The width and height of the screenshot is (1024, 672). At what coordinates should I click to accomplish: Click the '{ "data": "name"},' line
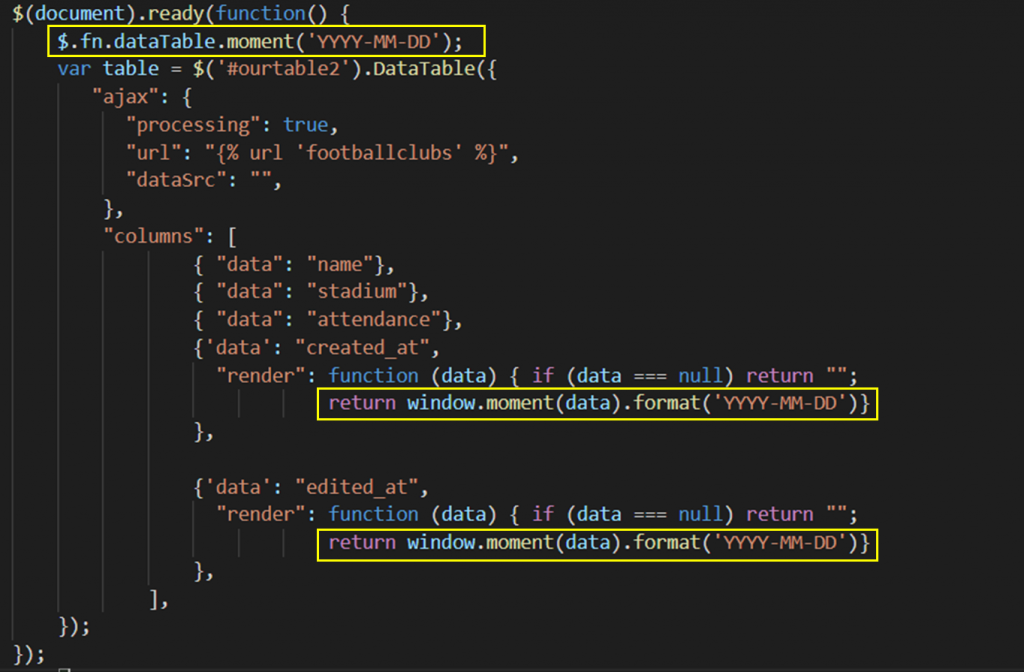point(294,264)
